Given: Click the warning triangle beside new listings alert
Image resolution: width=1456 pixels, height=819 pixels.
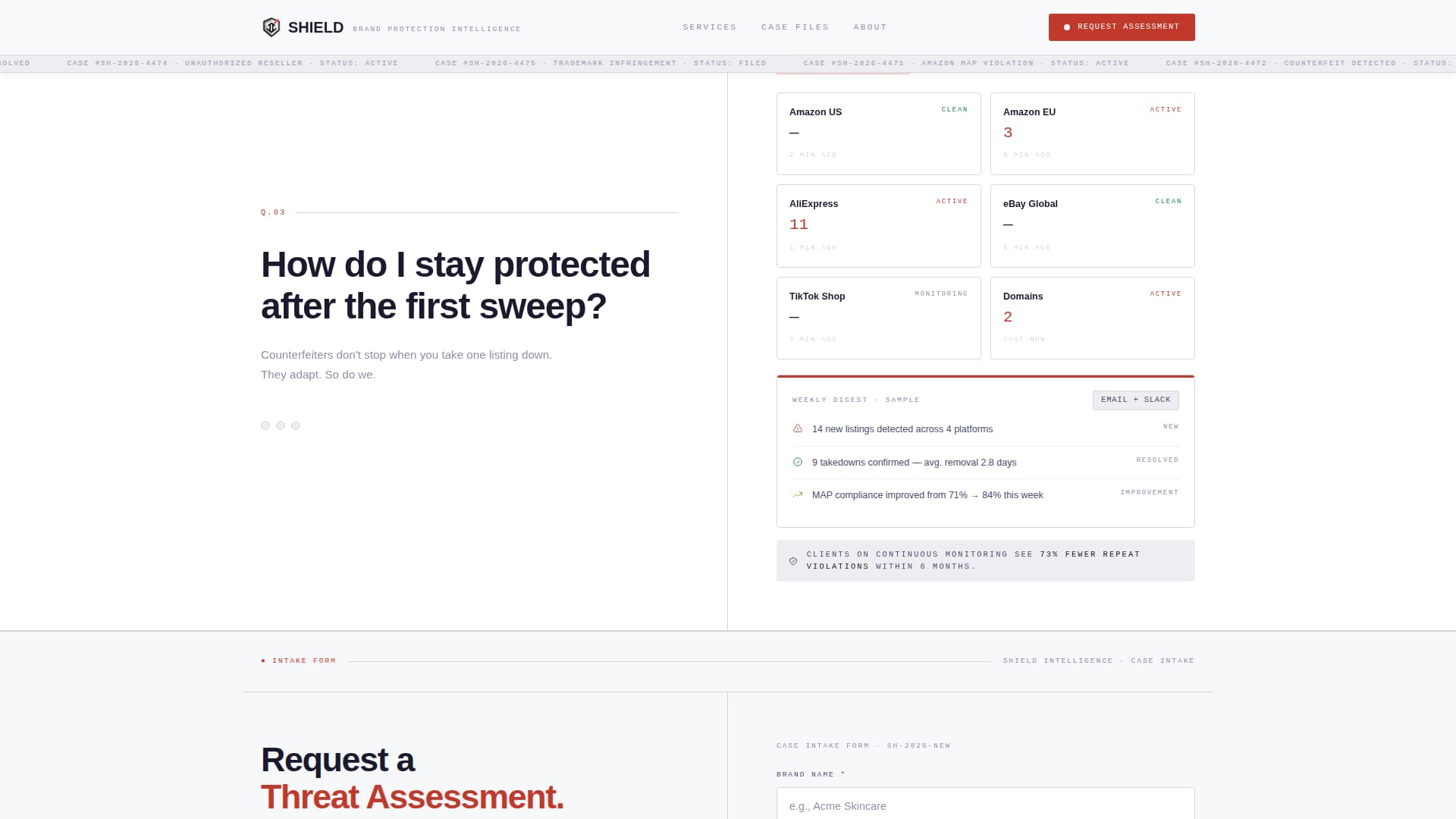Looking at the screenshot, I should click(797, 428).
